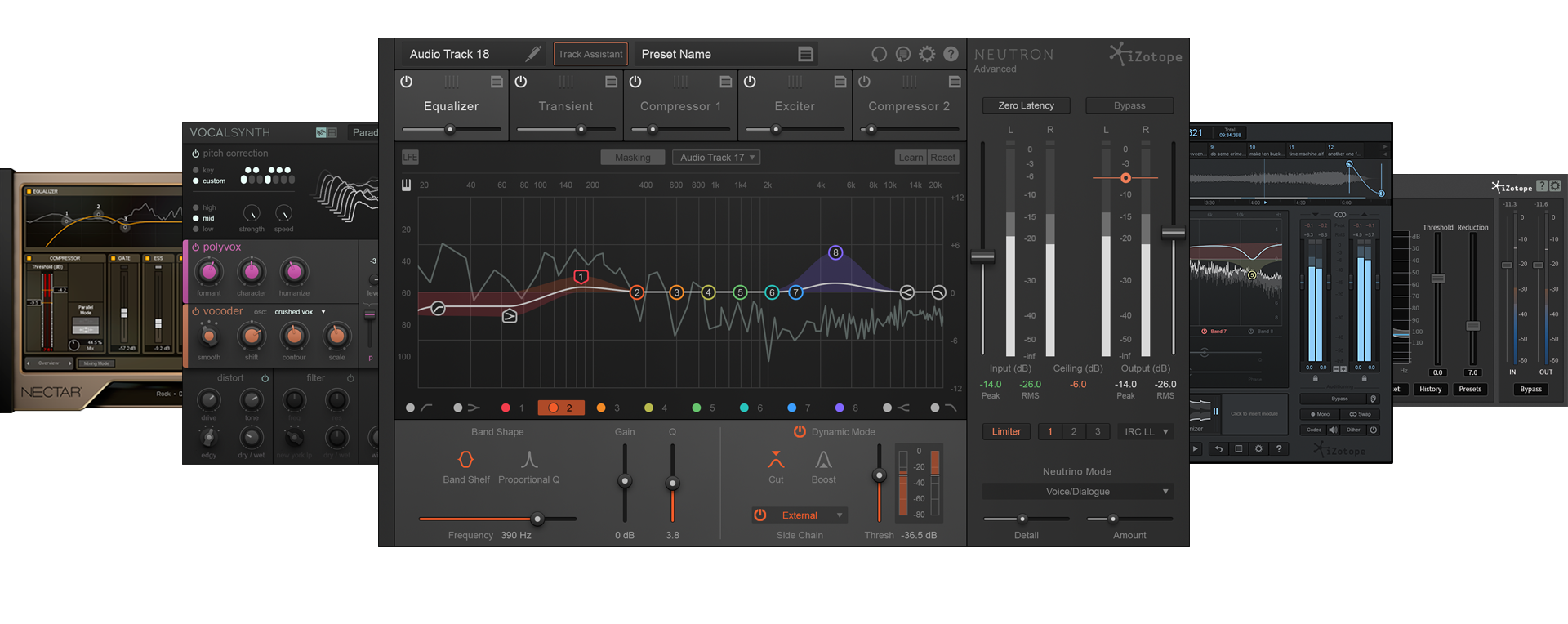This screenshot has width=1568, height=624.
Task: Click the Gain slider handle at 0 dB
Action: (625, 481)
